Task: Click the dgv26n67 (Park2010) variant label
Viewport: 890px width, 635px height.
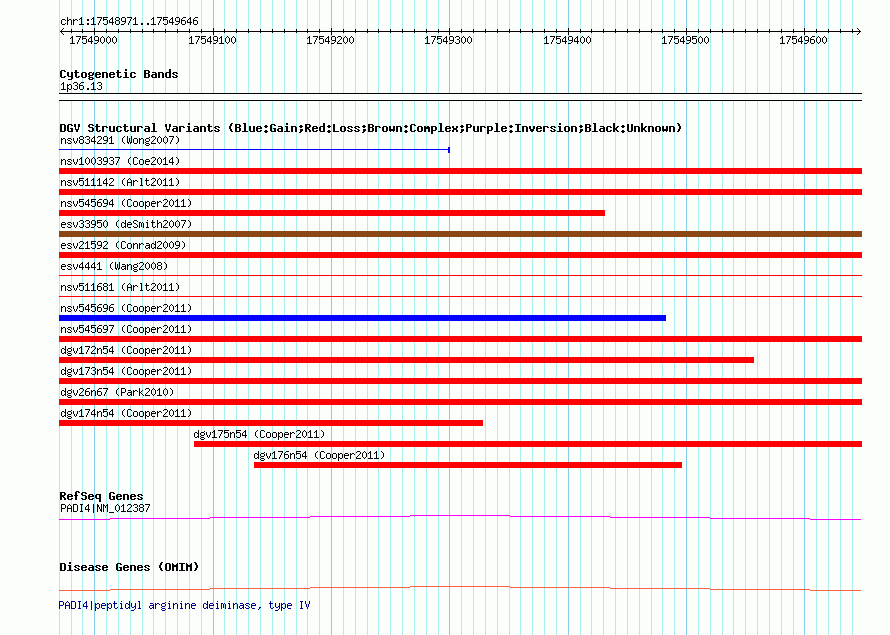Action: [x=117, y=392]
